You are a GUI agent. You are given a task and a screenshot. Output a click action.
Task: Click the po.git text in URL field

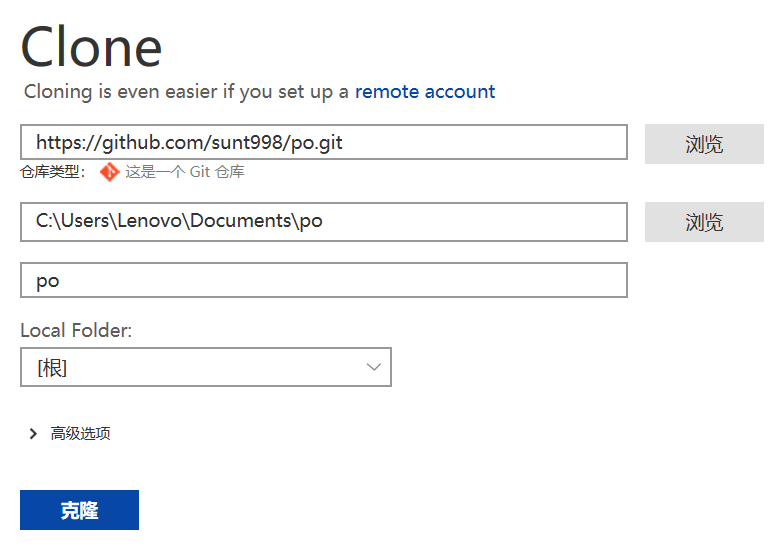(x=316, y=143)
